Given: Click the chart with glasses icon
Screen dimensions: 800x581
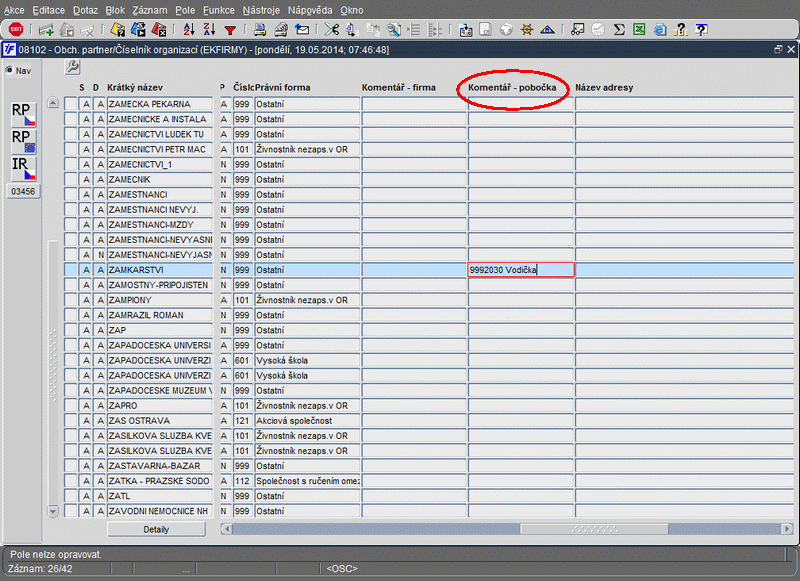Looking at the screenshot, I should 577,30.
